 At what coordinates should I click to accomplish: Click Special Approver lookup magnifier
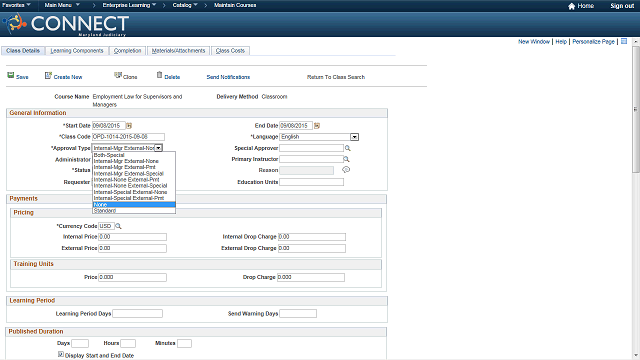(x=348, y=148)
